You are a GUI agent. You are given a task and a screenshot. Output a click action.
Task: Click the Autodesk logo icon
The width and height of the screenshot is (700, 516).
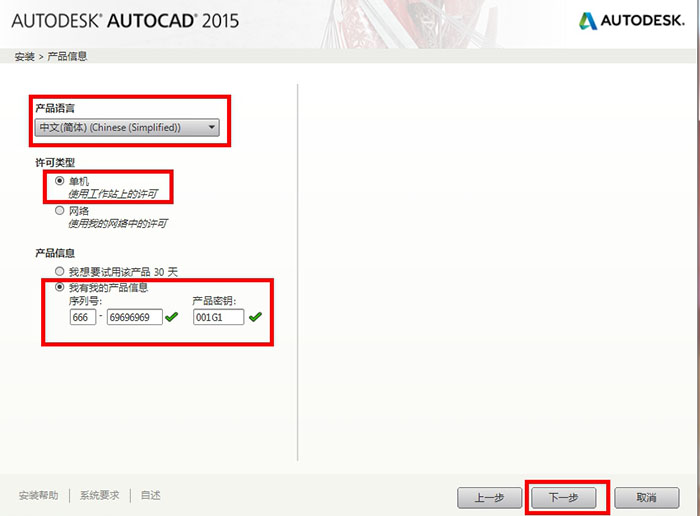pos(588,21)
